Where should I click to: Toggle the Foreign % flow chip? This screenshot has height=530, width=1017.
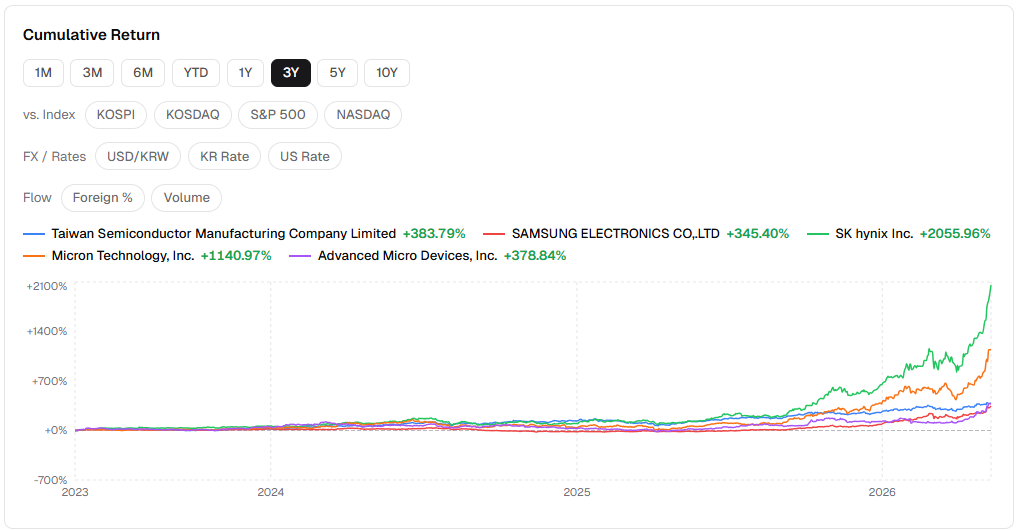click(102, 198)
